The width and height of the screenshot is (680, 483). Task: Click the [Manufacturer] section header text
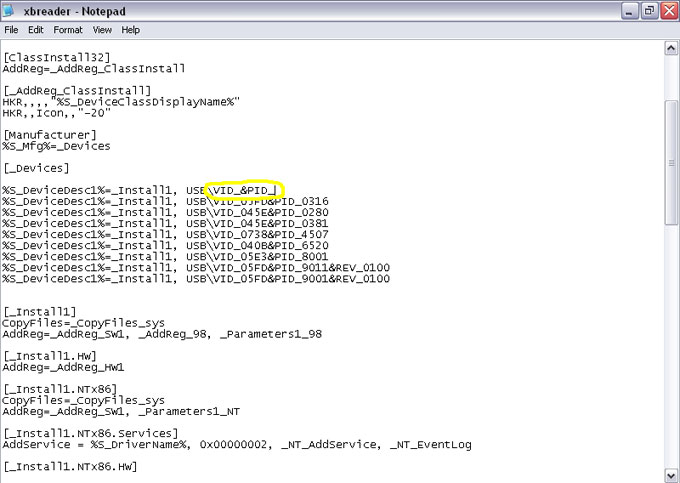pos(50,135)
